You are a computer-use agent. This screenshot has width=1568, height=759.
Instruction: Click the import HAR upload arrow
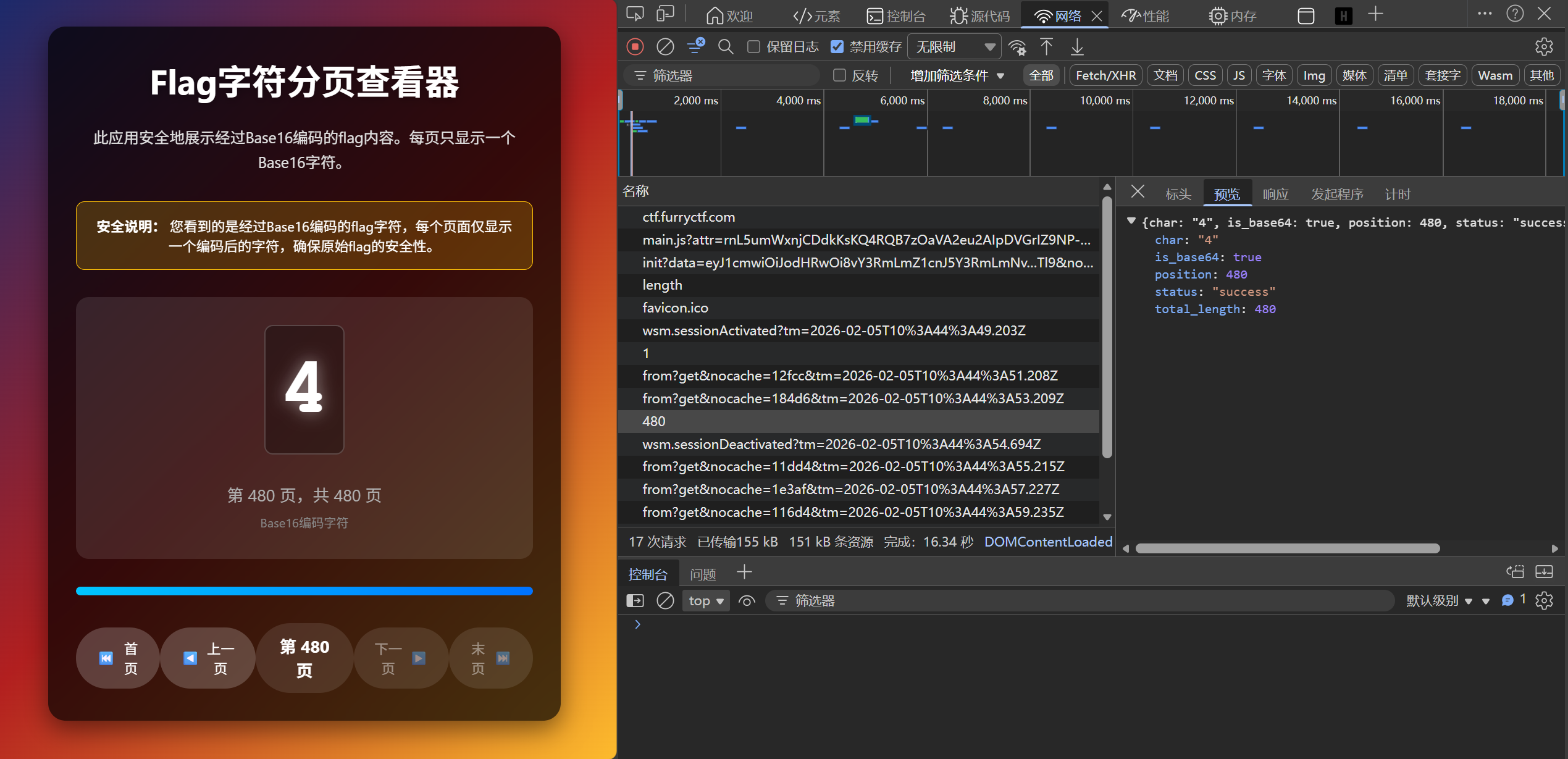1046,47
